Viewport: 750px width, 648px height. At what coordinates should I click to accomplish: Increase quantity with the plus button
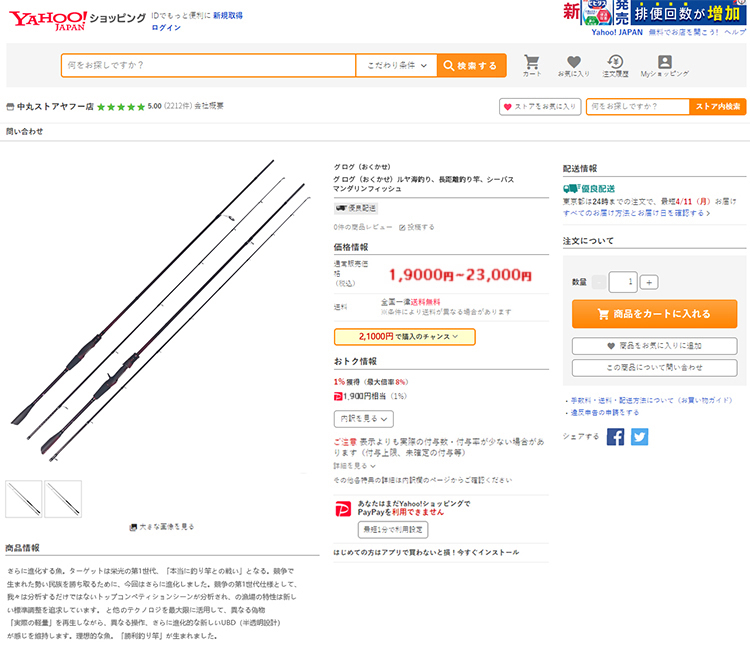click(x=649, y=282)
